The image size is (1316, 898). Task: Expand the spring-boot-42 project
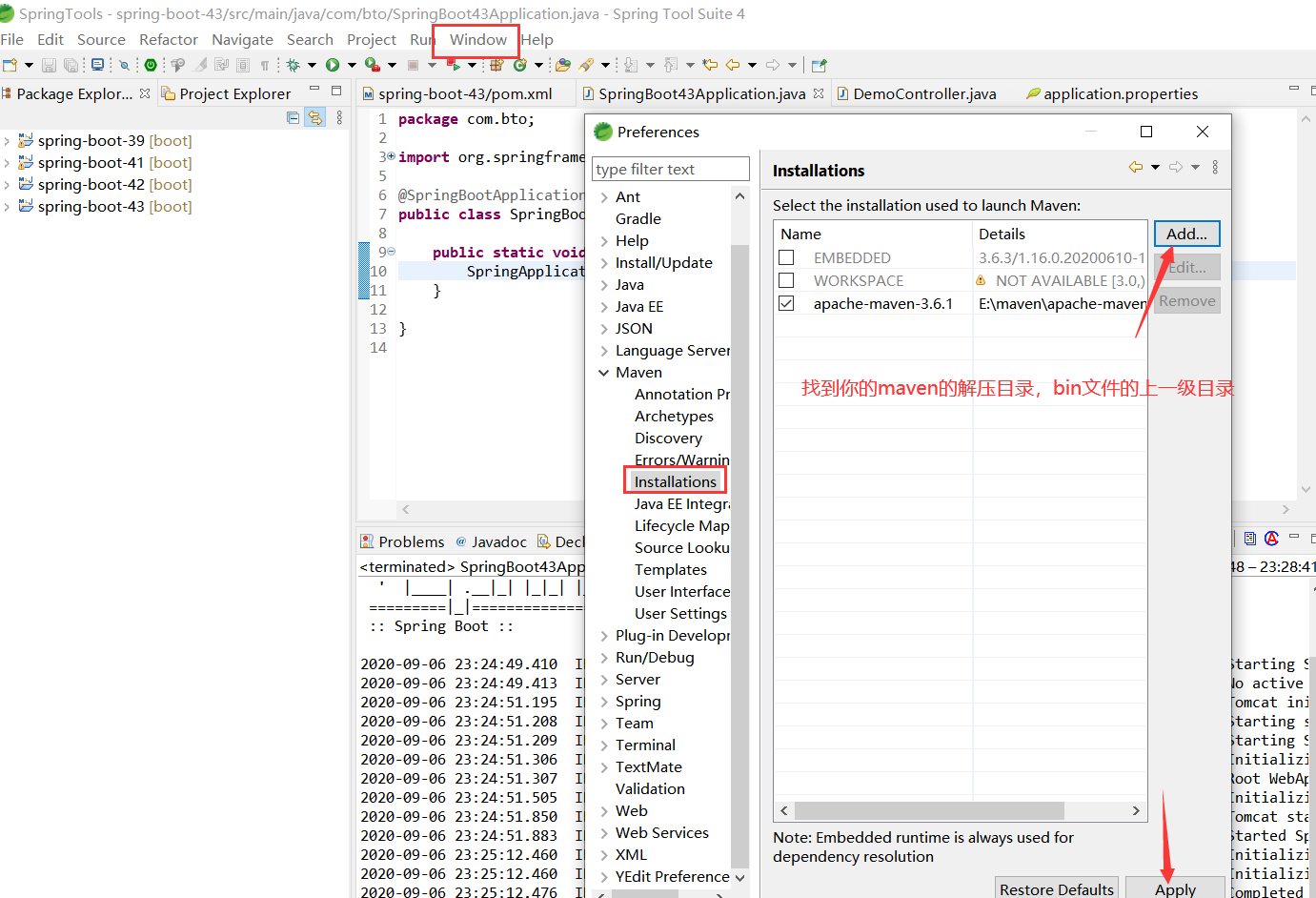tap(7, 185)
